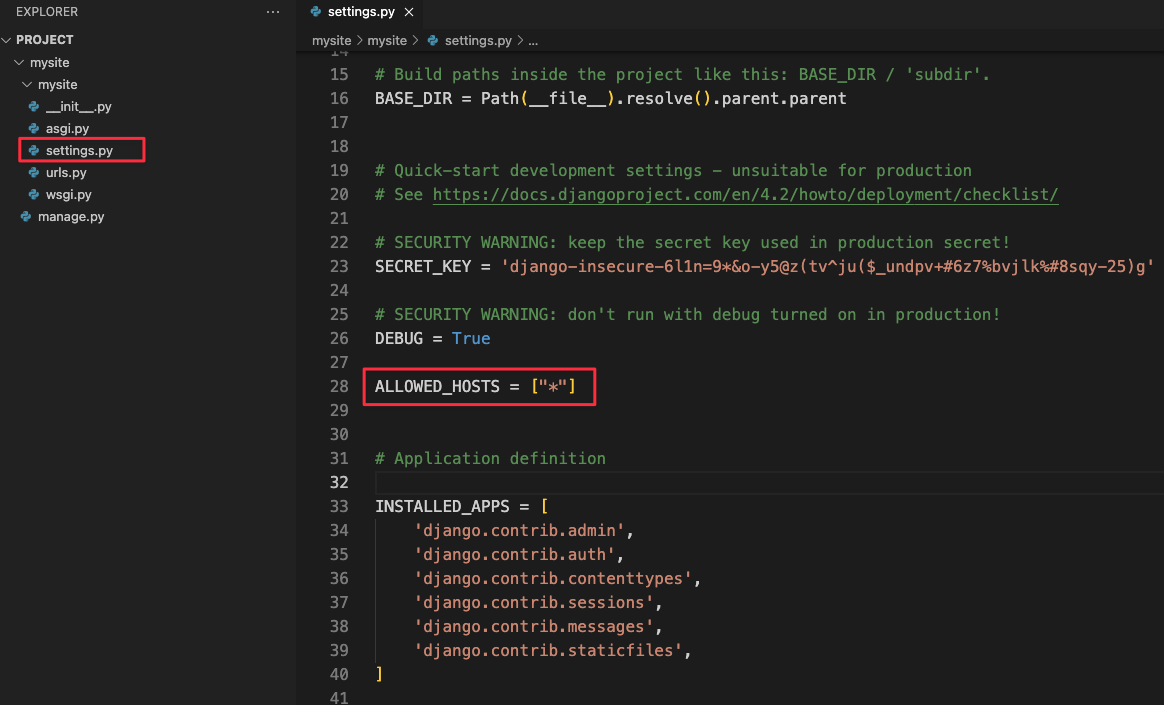1164x705 pixels.
Task: Click the Python icon next to asgi.py
Action: pos(33,128)
